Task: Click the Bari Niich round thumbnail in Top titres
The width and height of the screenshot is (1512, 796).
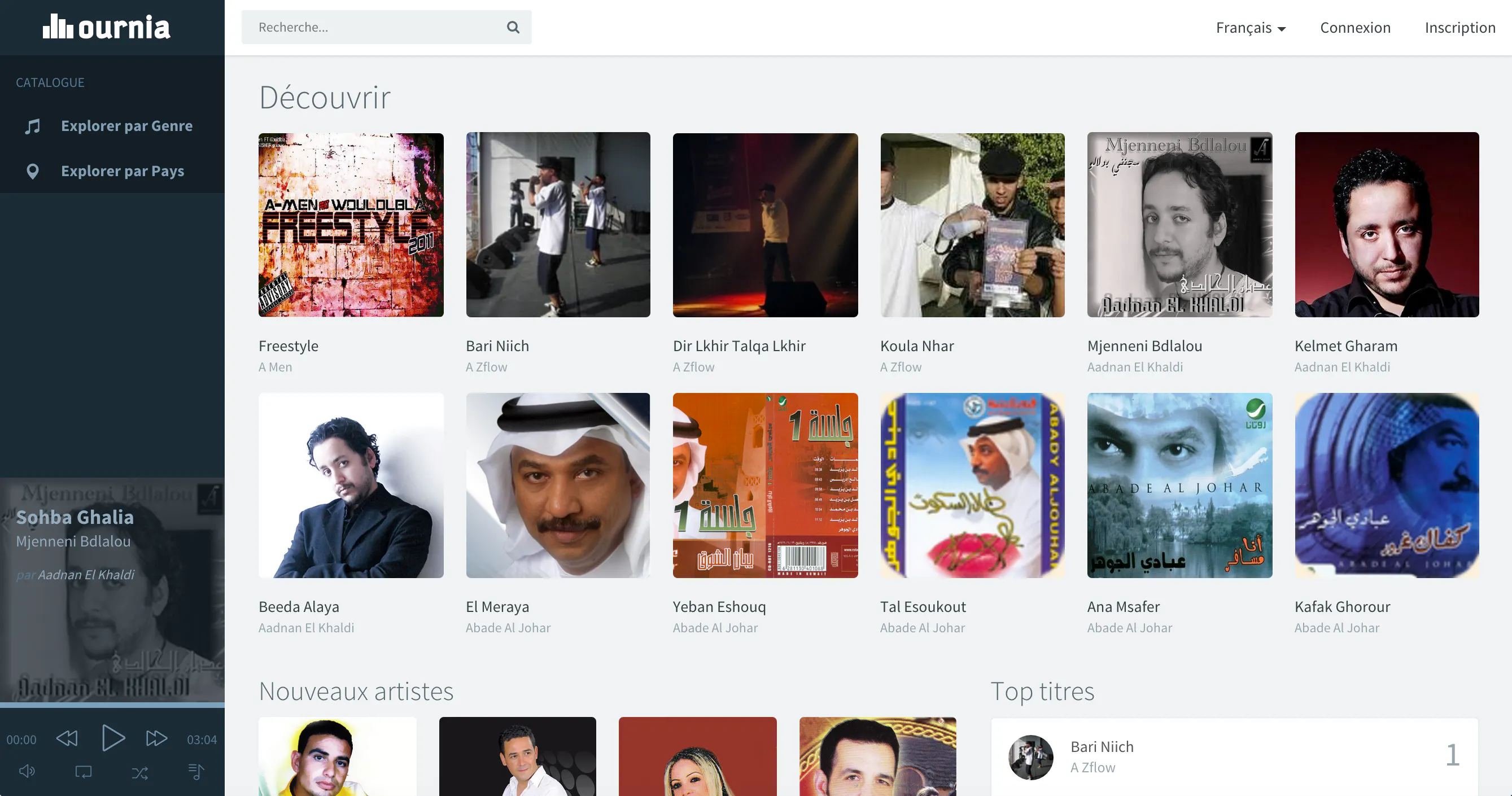Action: [x=1031, y=757]
